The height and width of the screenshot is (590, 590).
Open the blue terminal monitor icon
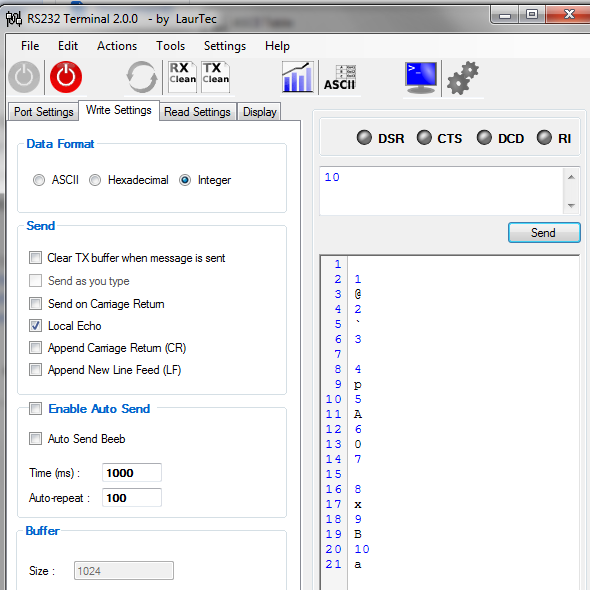click(x=421, y=78)
